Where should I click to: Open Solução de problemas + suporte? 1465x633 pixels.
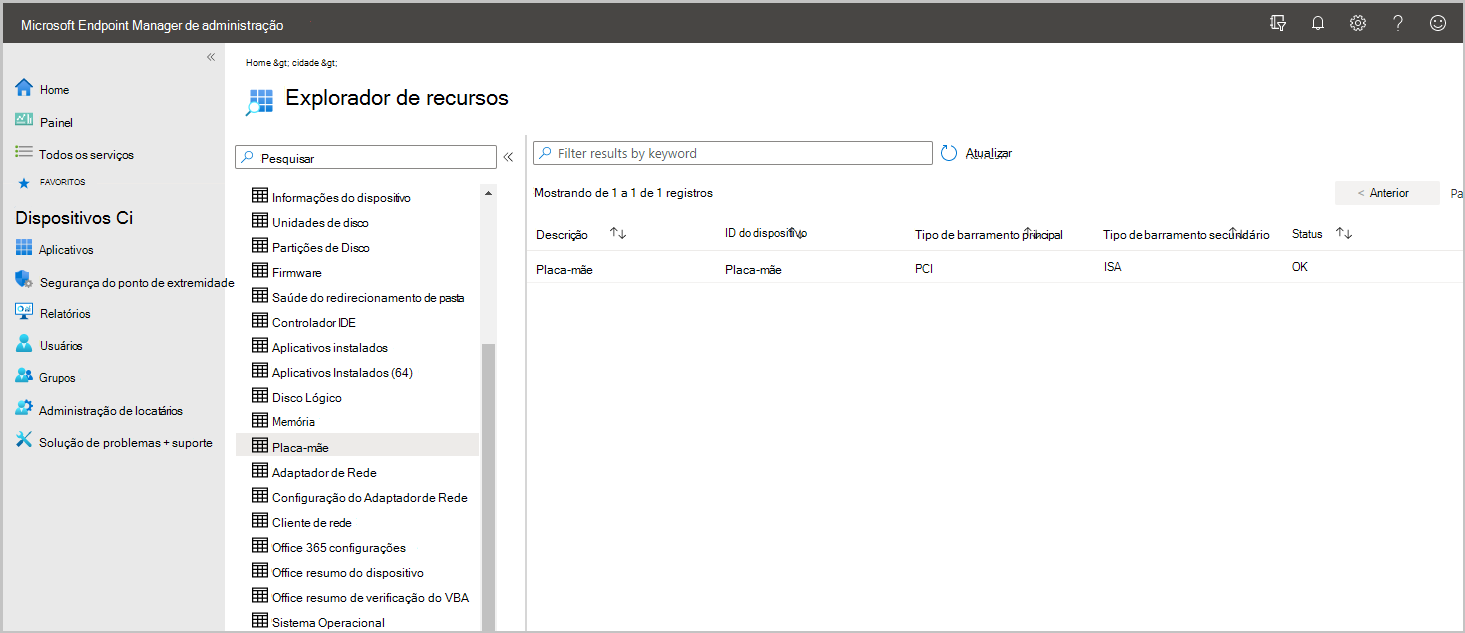coord(113,442)
